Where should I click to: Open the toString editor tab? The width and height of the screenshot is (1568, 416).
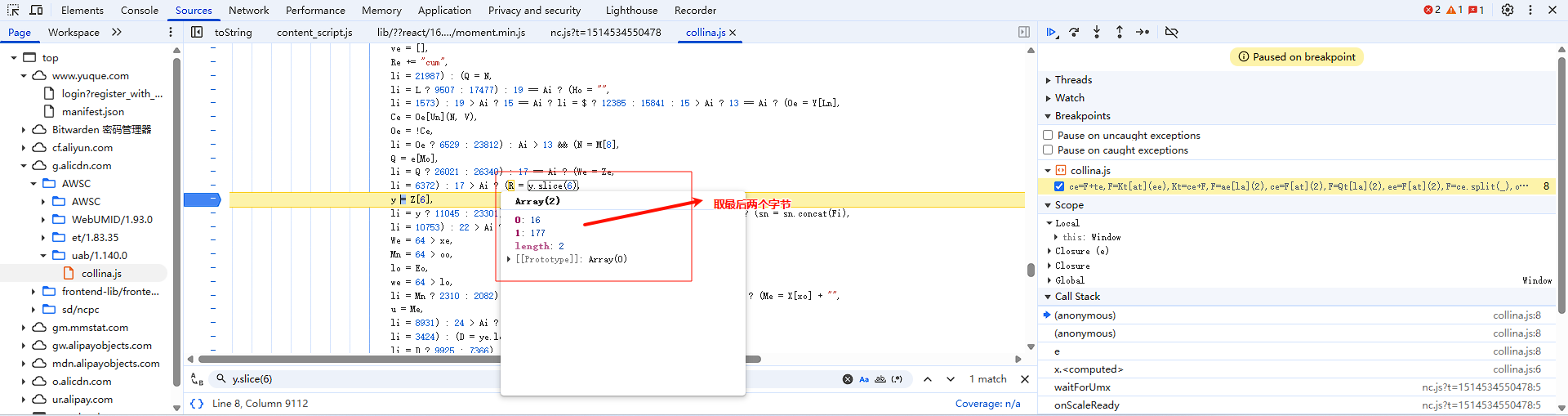[234, 33]
